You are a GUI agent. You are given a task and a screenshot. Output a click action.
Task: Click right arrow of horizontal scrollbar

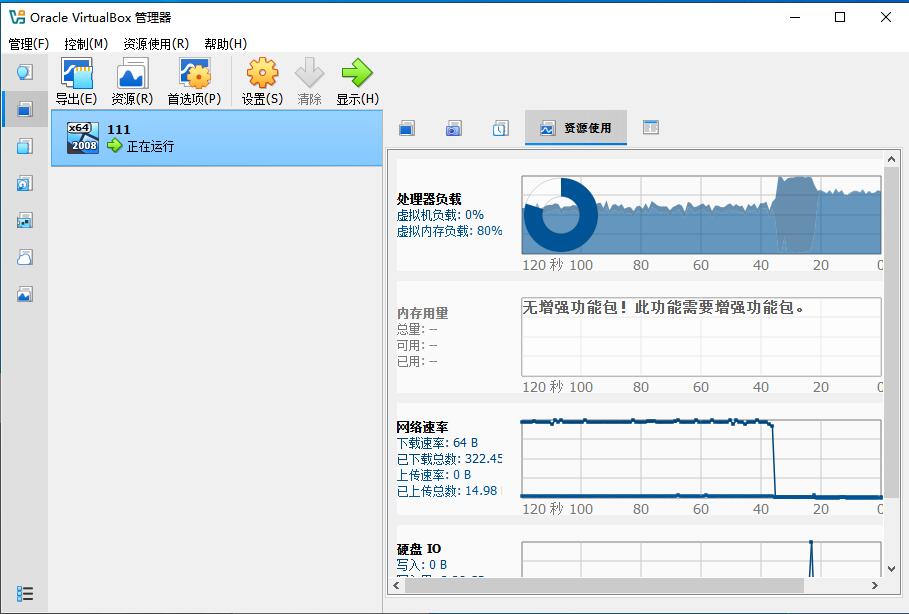point(875,586)
